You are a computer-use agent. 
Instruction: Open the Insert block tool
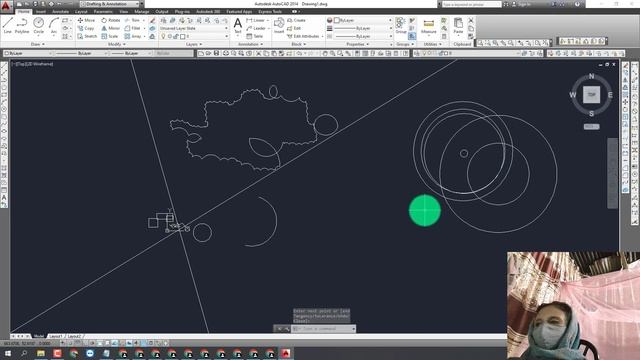[279, 26]
